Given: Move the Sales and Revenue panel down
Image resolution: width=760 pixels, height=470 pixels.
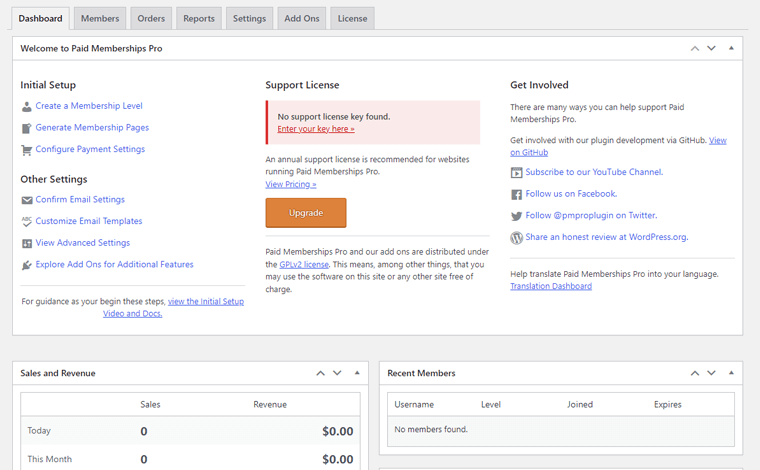Looking at the screenshot, I should click(337, 373).
